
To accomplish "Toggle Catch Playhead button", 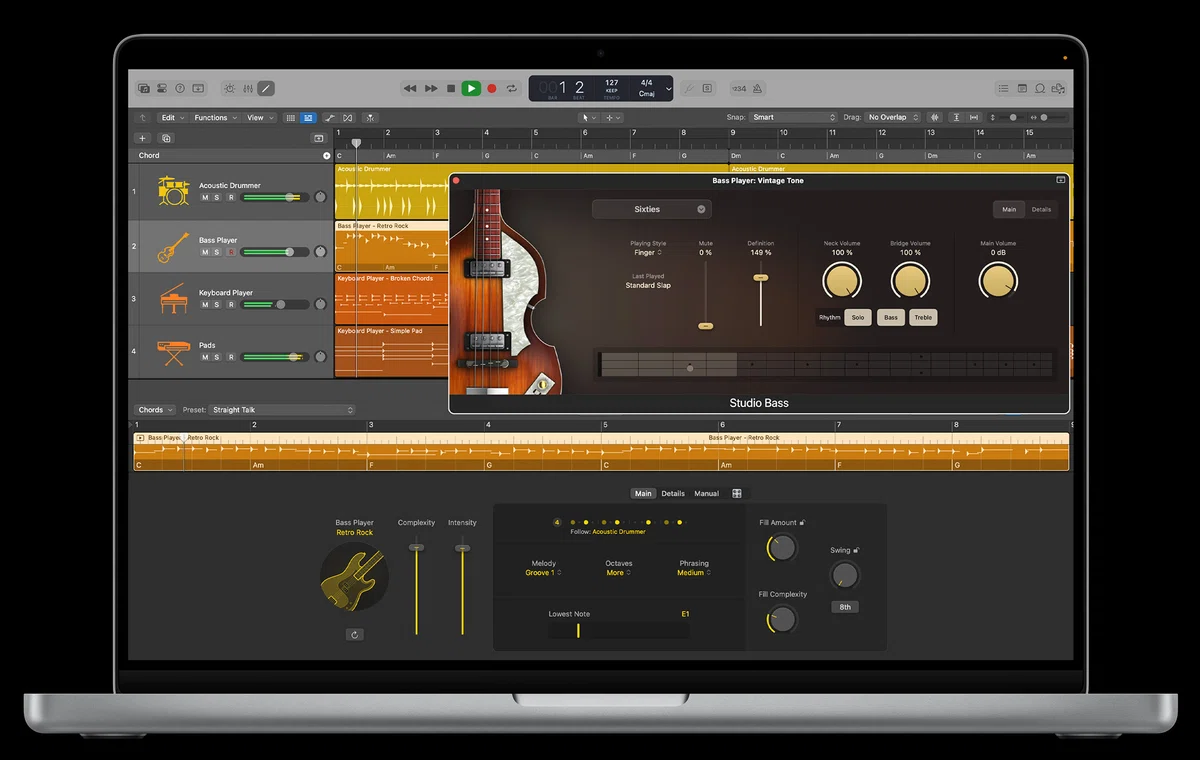I will click(x=370, y=117).
